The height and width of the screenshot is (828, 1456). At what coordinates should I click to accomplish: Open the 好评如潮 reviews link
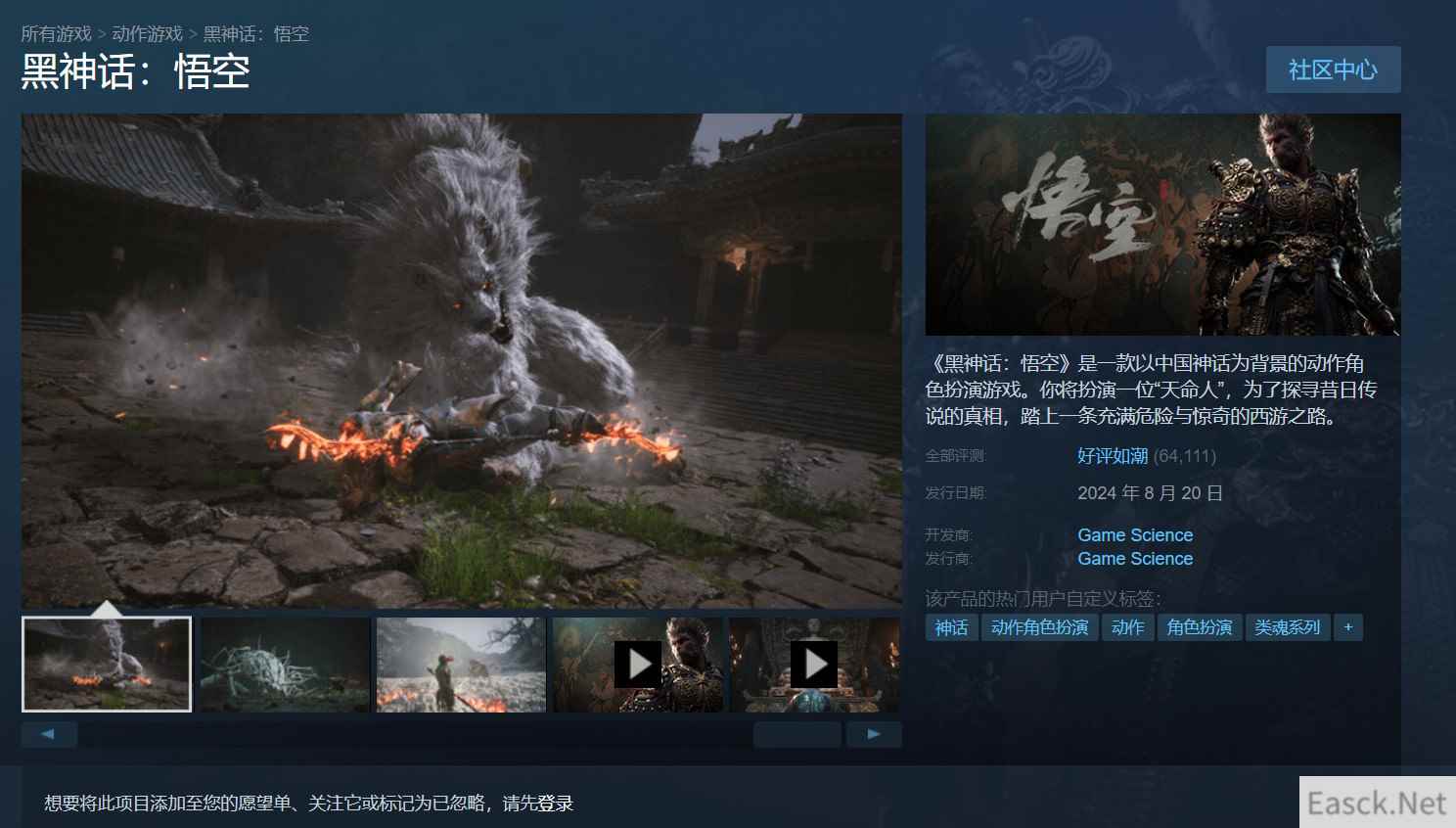(1113, 456)
